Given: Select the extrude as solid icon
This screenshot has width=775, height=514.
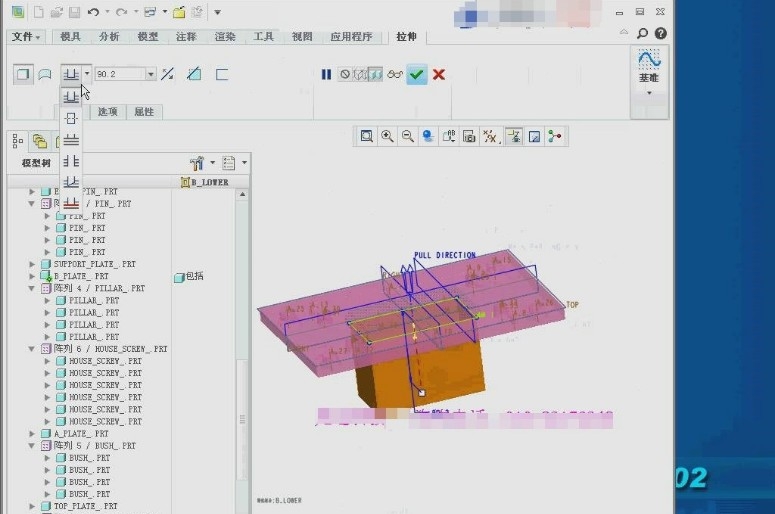Looking at the screenshot, I should (23, 75).
